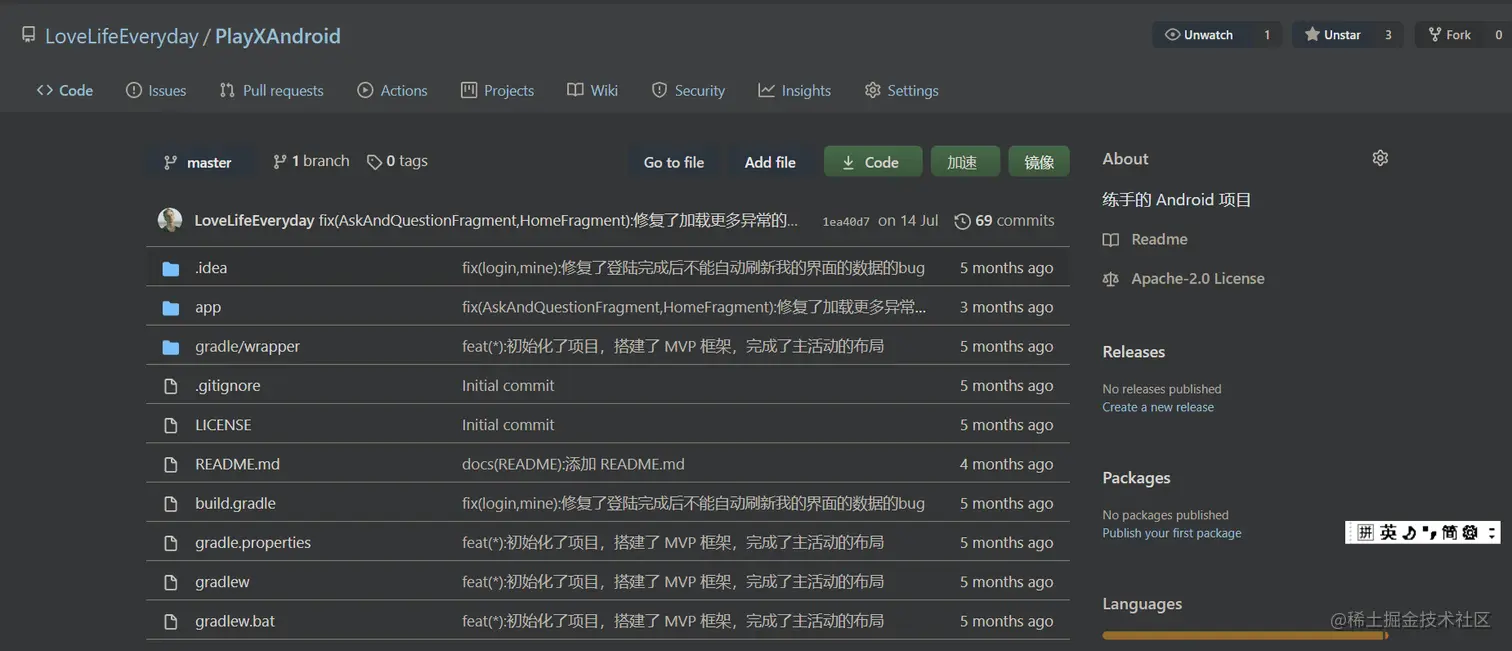Click the watchers count 1

point(1267,35)
